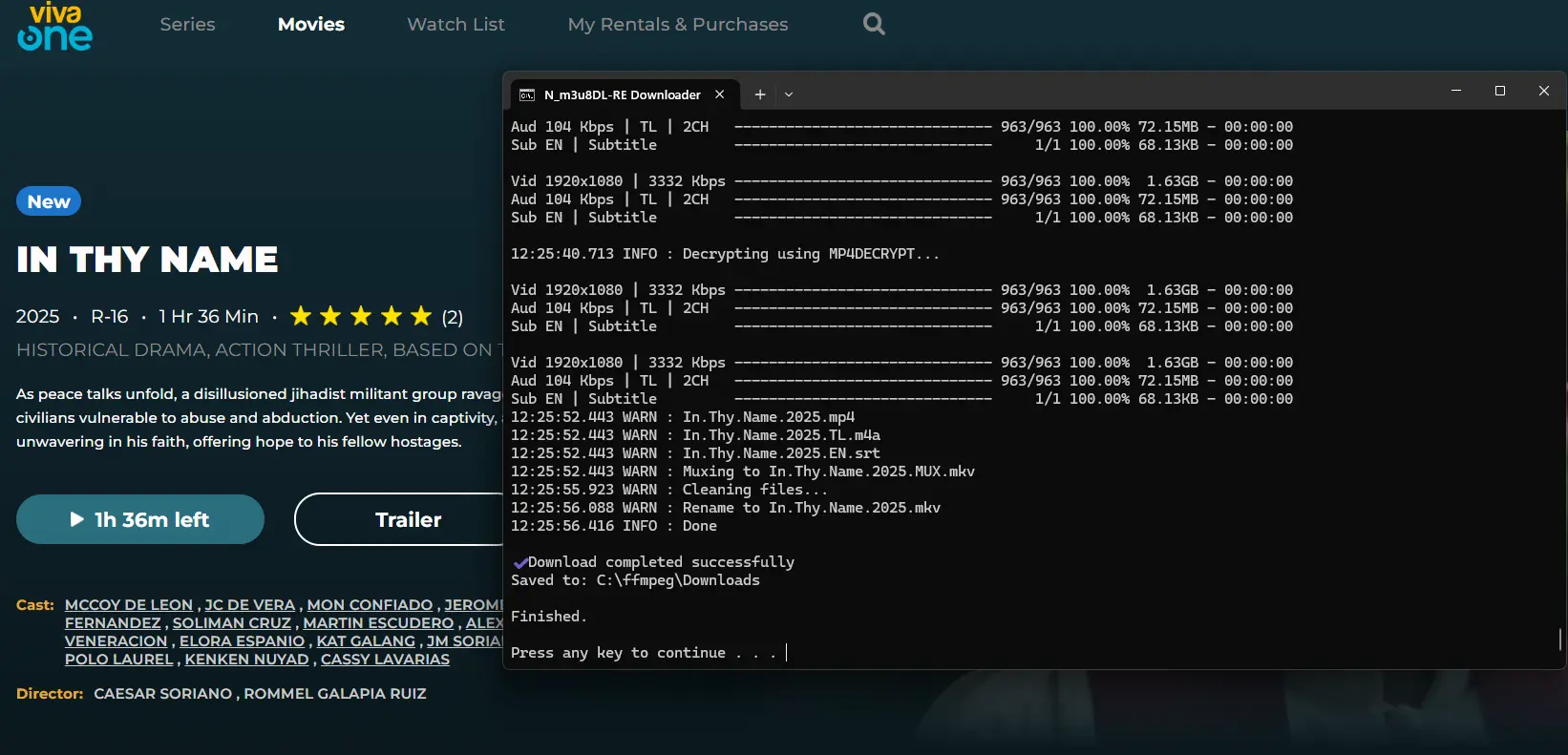Expand the terminal profile dropdown chevron
This screenshot has height=755, width=1568.
pos(789,94)
